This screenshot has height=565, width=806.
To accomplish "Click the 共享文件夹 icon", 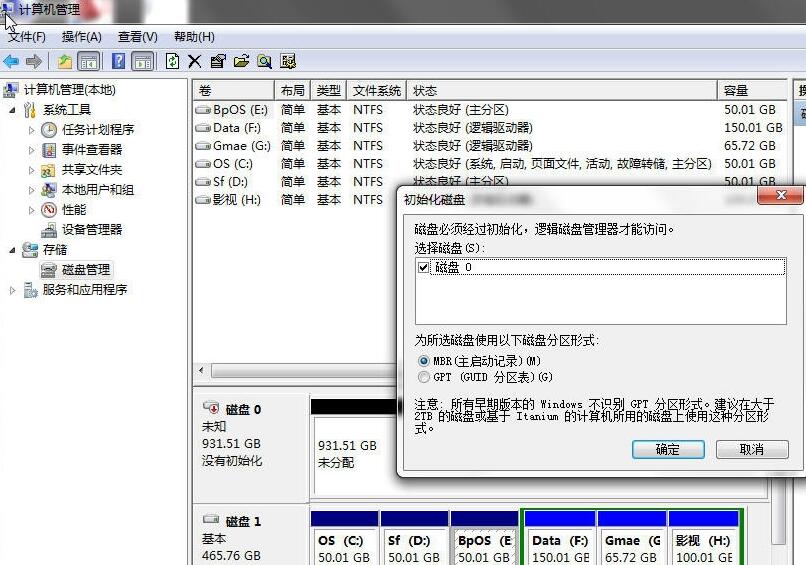I will pyautogui.click(x=48, y=170).
